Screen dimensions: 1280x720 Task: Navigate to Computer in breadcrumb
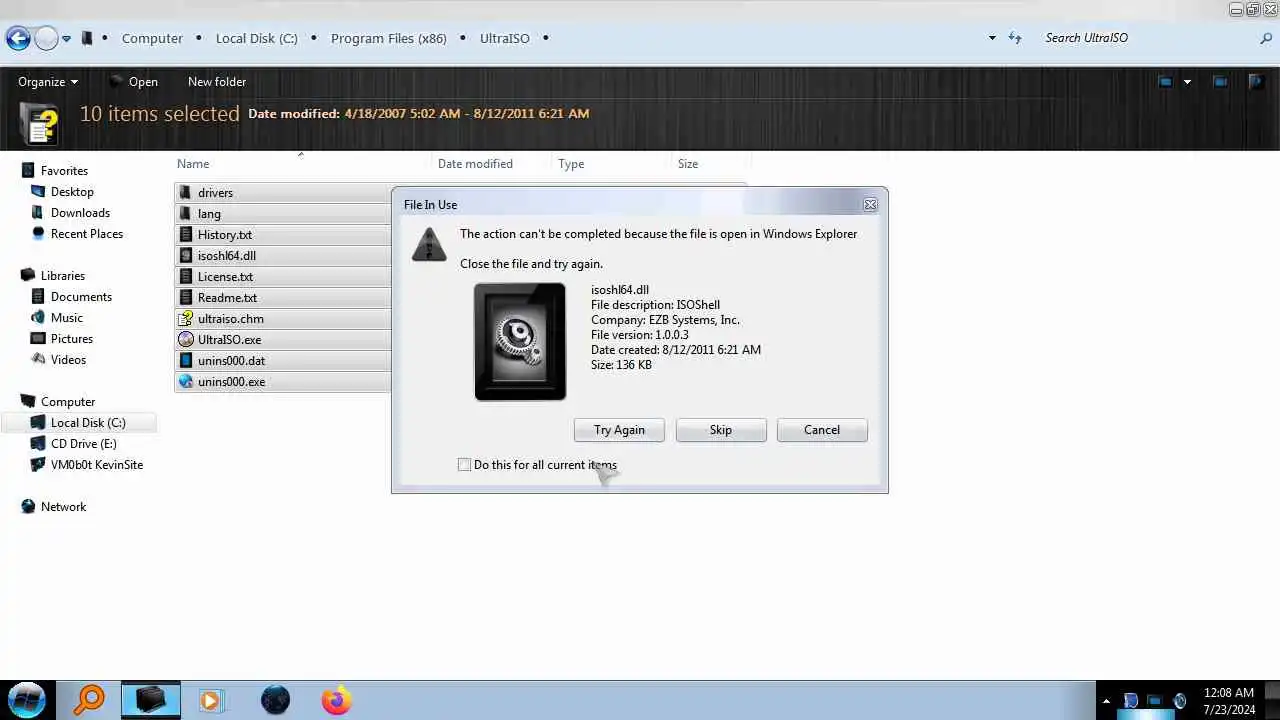tap(152, 38)
